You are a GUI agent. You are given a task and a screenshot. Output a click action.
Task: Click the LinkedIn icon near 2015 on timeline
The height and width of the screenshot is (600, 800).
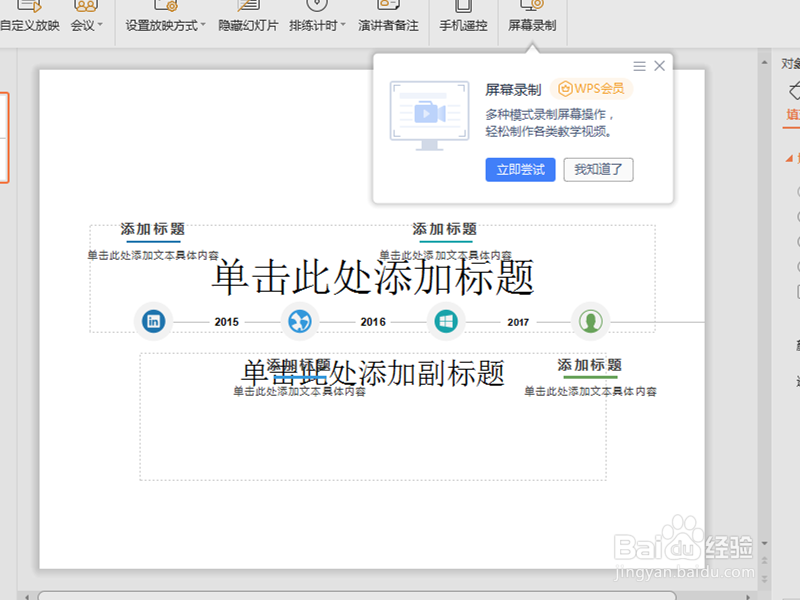pos(153,321)
